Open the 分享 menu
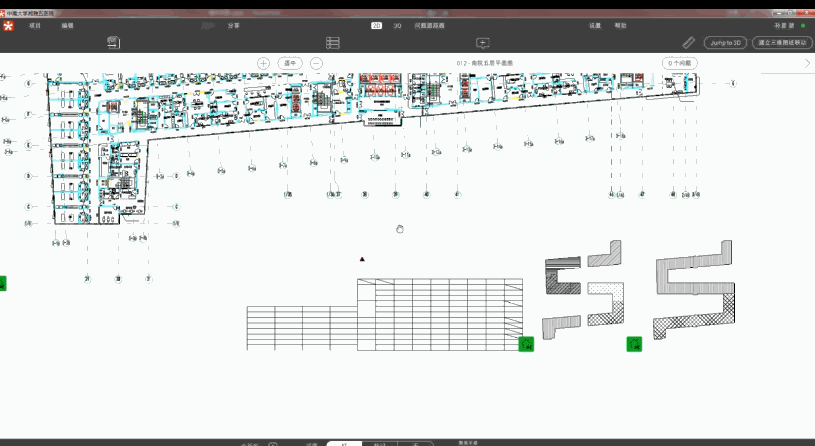The height and width of the screenshot is (446, 815). tap(233, 25)
